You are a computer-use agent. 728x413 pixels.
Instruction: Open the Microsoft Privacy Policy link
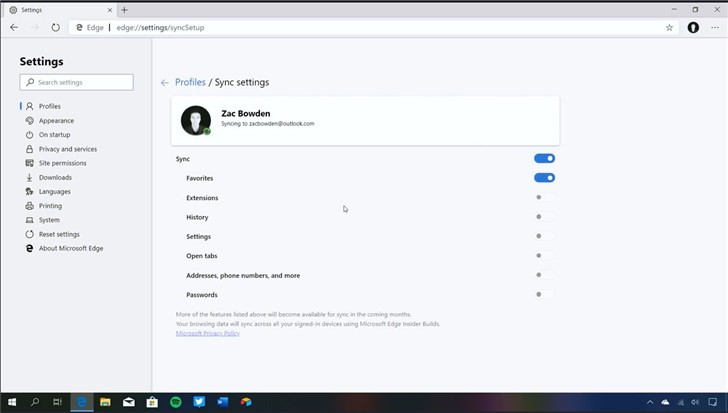coord(208,333)
